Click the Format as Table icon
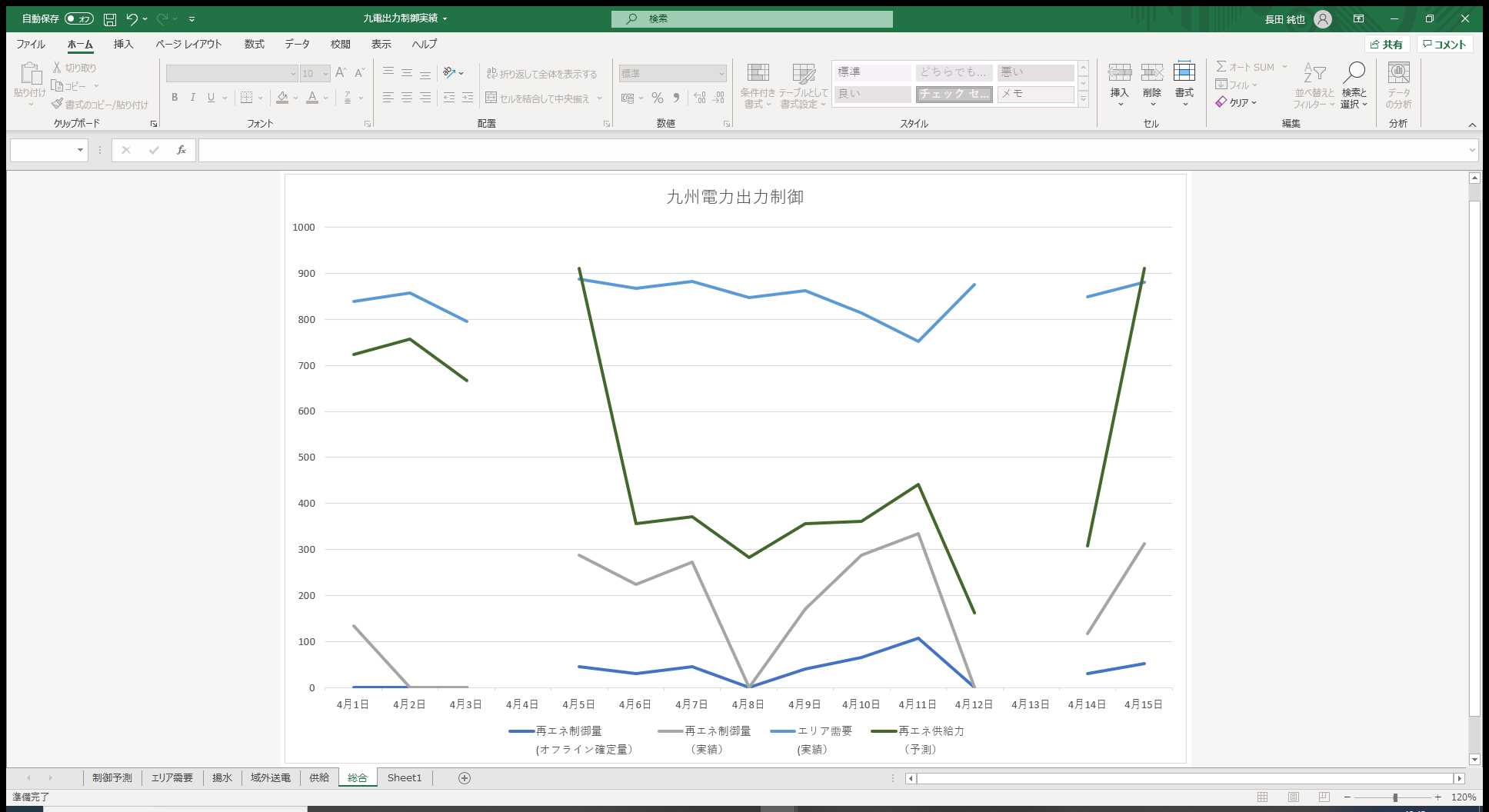The image size is (1489, 812). (804, 73)
